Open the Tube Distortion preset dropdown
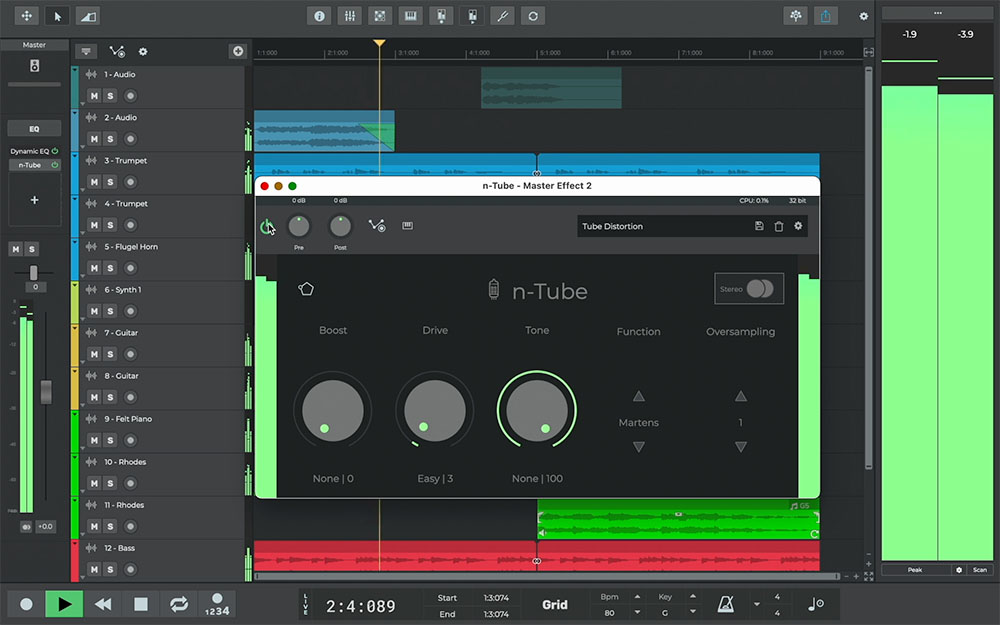 coord(660,227)
